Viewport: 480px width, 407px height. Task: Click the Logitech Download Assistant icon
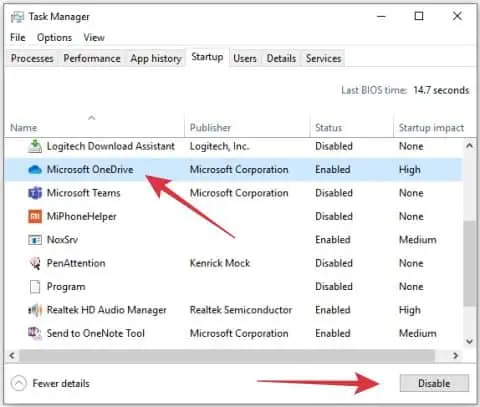pyautogui.click(x=35, y=146)
